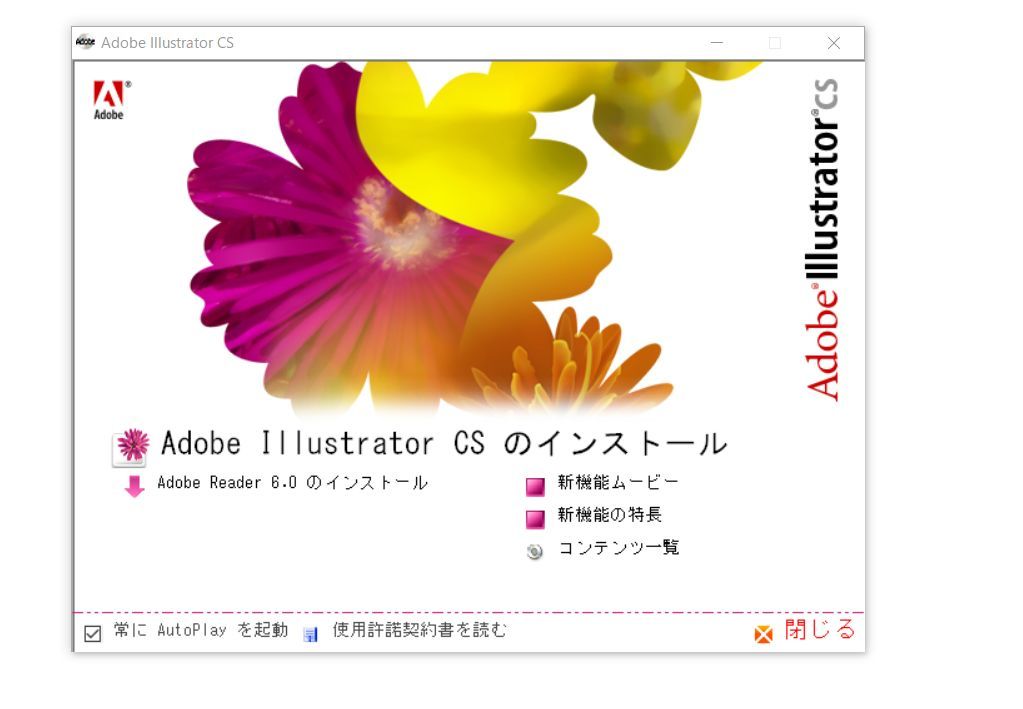Viewport: 1023px width, 709px height.
Task: Click the square icon beside 新機能ムービー
Action: point(535,487)
